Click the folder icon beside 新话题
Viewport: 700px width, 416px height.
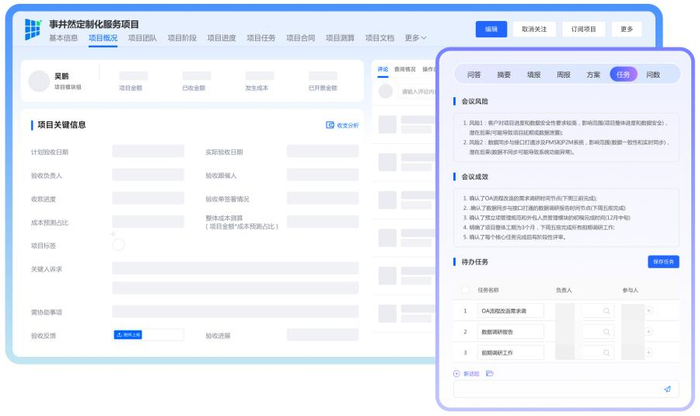[490, 373]
